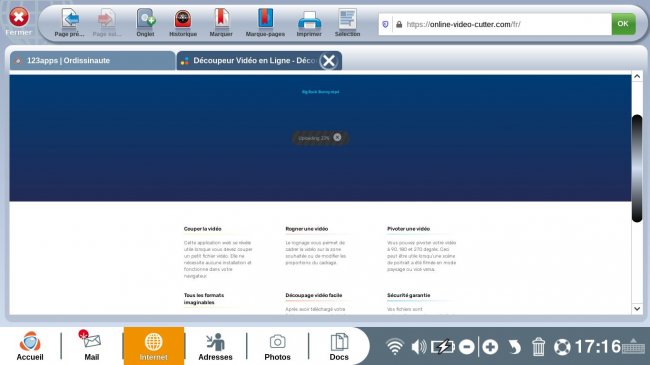Click the 17:16 clock
The height and width of the screenshot is (365, 650).
click(x=598, y=347)
